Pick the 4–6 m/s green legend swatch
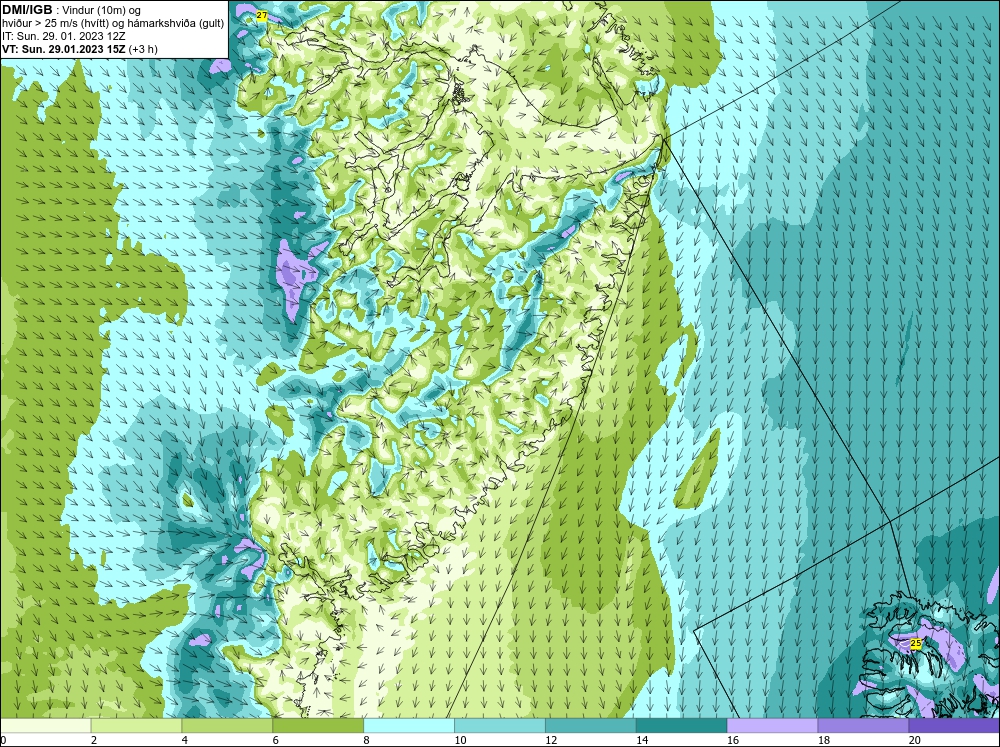This screenshot has width=1000, height=747. [227, 725]
